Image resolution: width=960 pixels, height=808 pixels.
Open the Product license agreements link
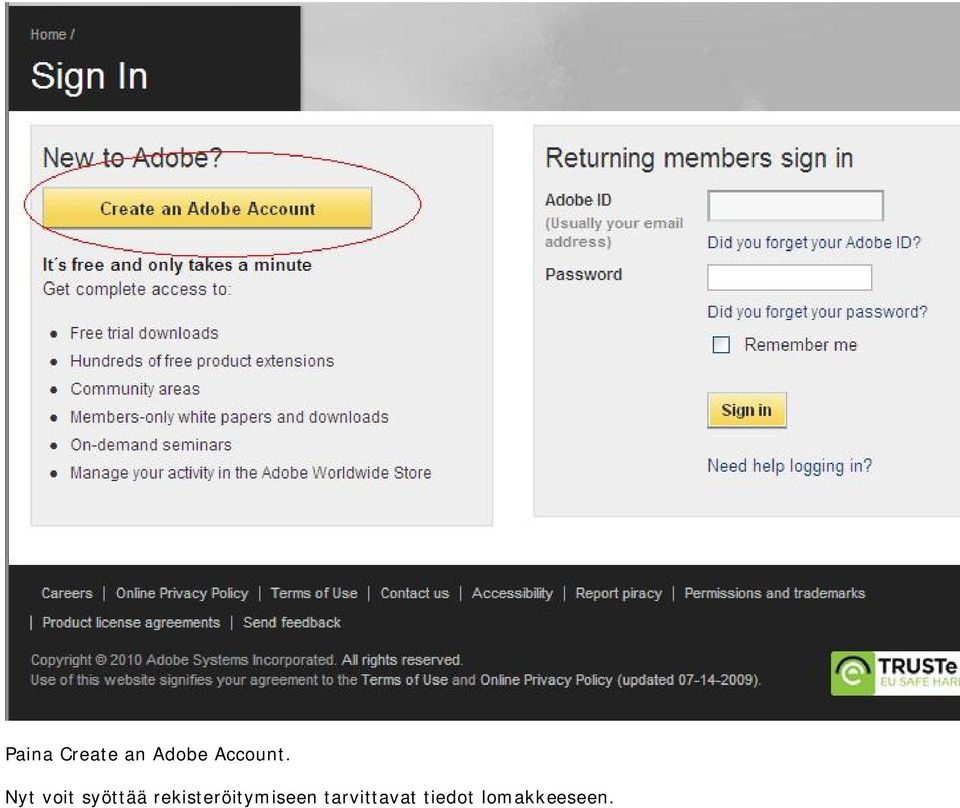131,623
